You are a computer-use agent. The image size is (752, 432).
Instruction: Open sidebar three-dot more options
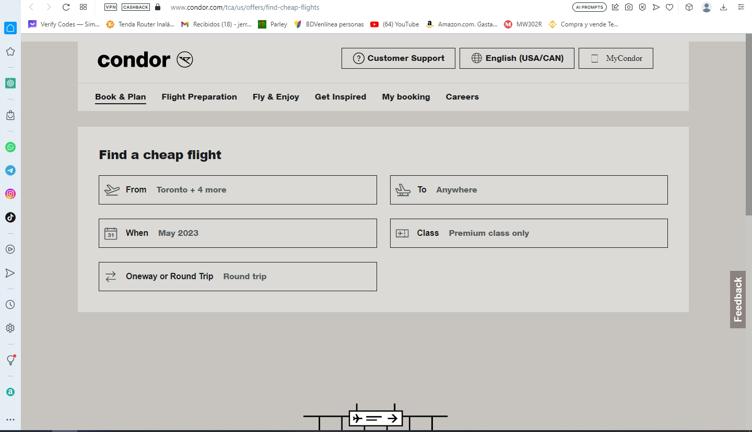10,420
